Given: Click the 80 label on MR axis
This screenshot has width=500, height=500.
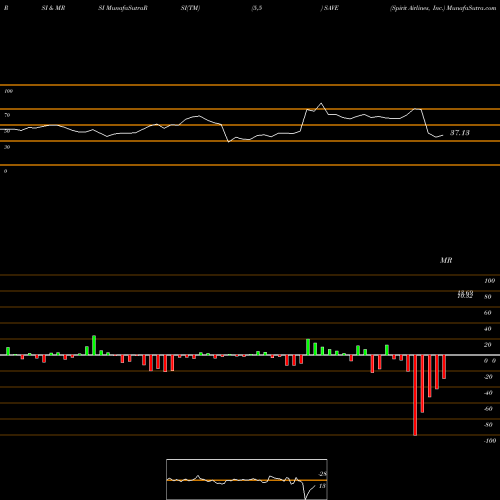Looking at the screenshot, I should pos(488,297).
